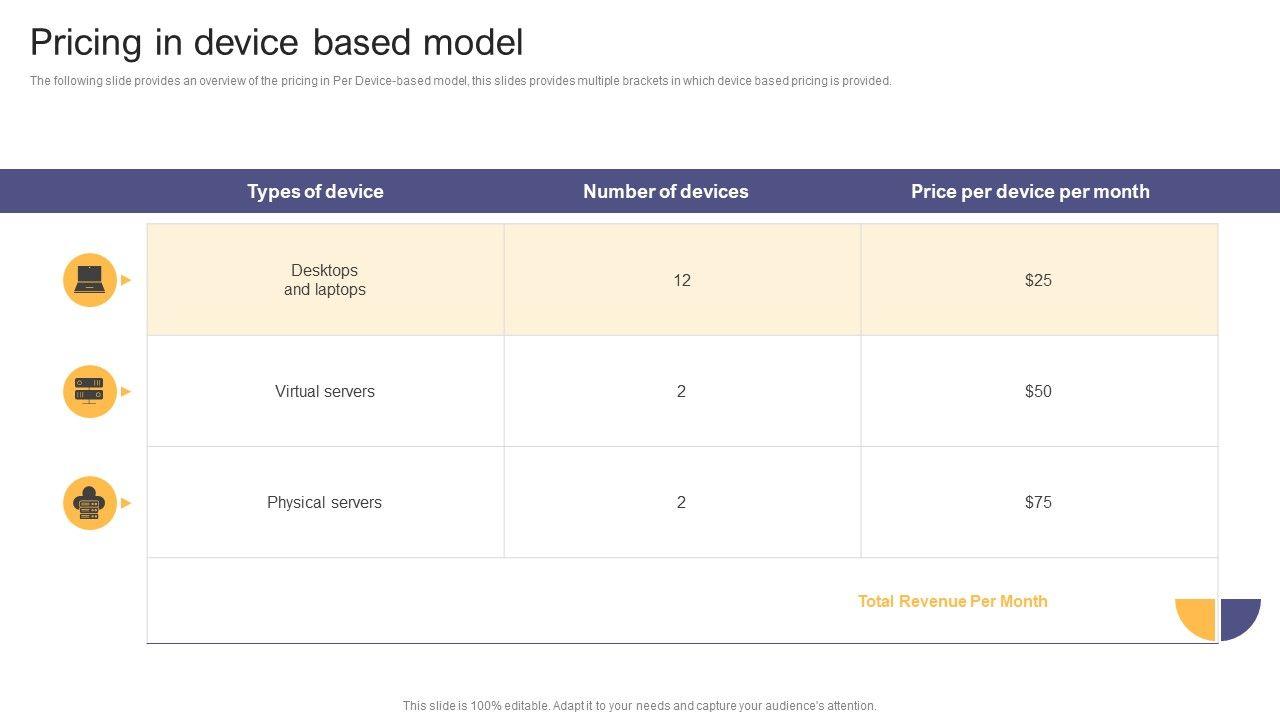Select the cell showing 12 devices
Screen dimensions: 1280x720
click(682, 280)
